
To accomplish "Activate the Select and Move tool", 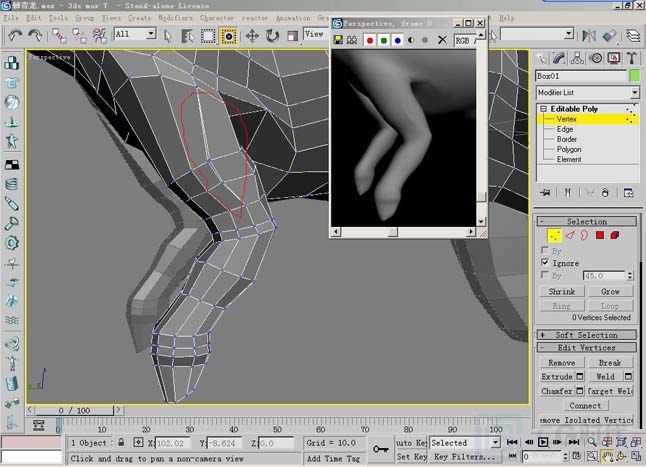I will point(252,36).
